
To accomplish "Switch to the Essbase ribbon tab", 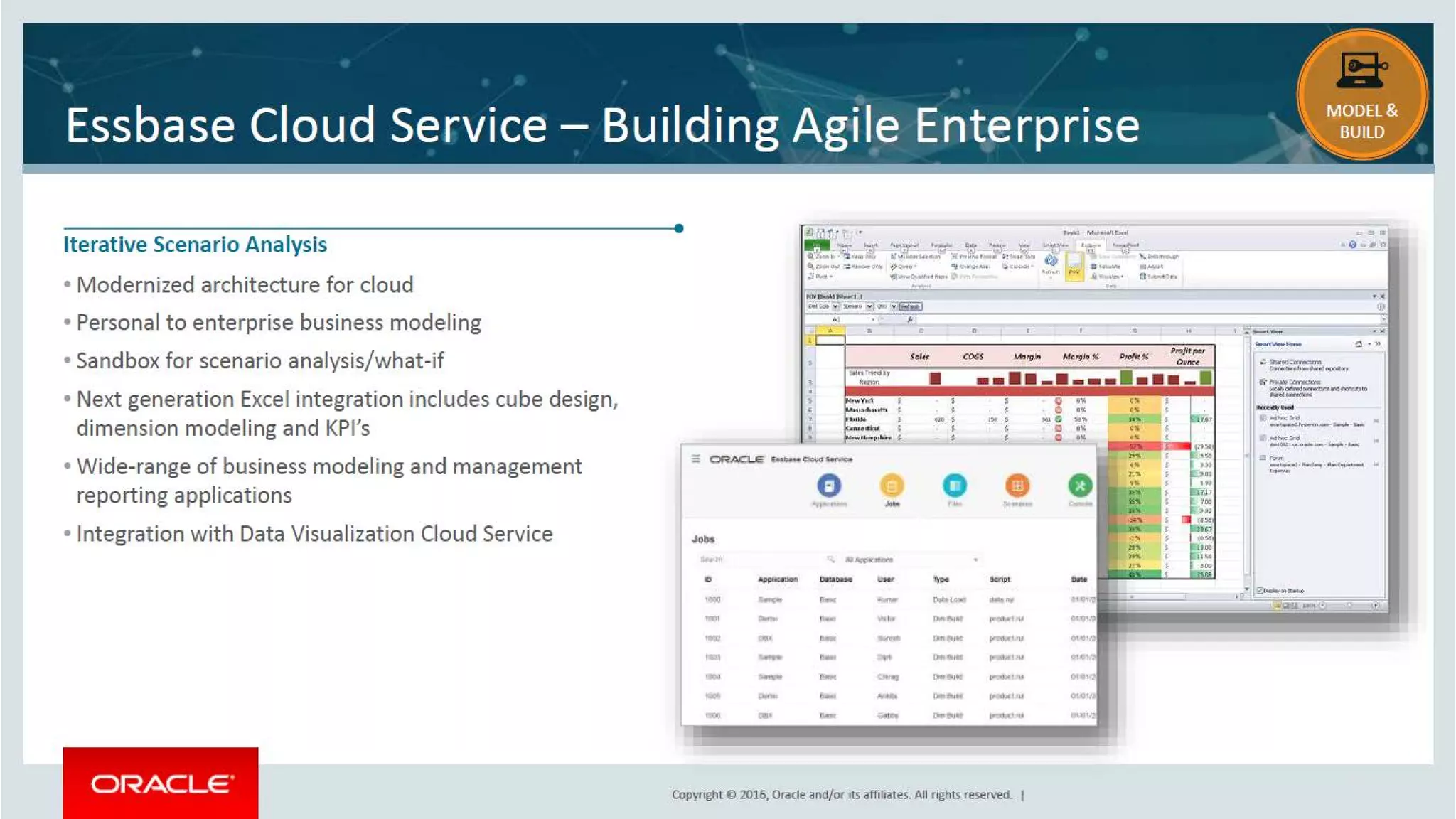I will click(1091, 245).
